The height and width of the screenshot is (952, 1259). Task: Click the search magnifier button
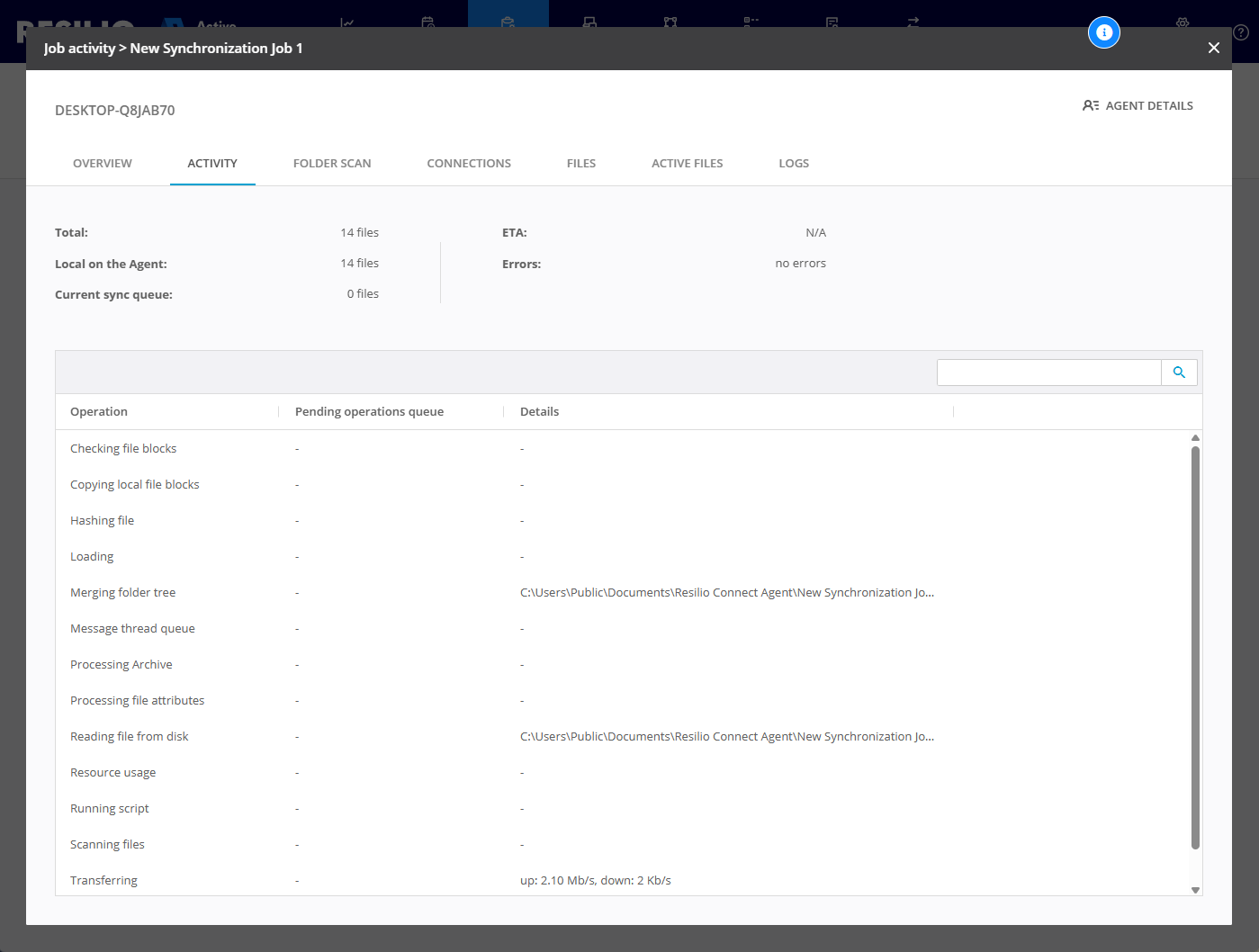1179,373
